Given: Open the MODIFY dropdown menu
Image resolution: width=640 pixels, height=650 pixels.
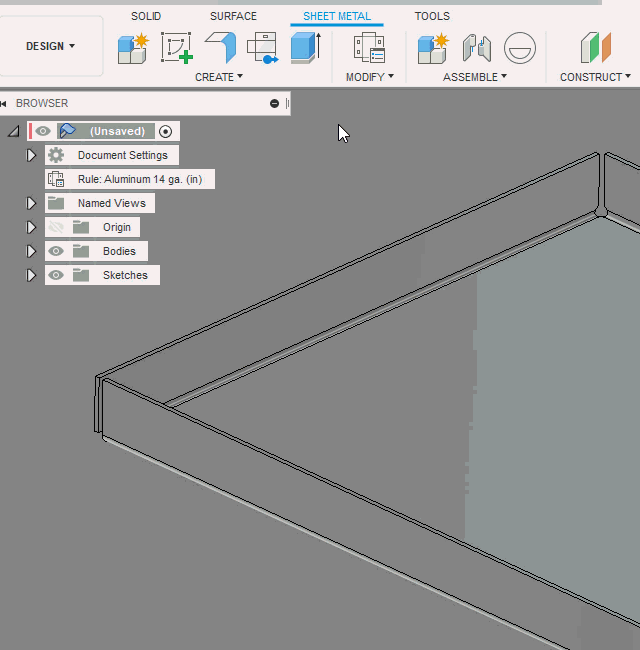Looking at the screenshot, I should [x=369, y=77].
